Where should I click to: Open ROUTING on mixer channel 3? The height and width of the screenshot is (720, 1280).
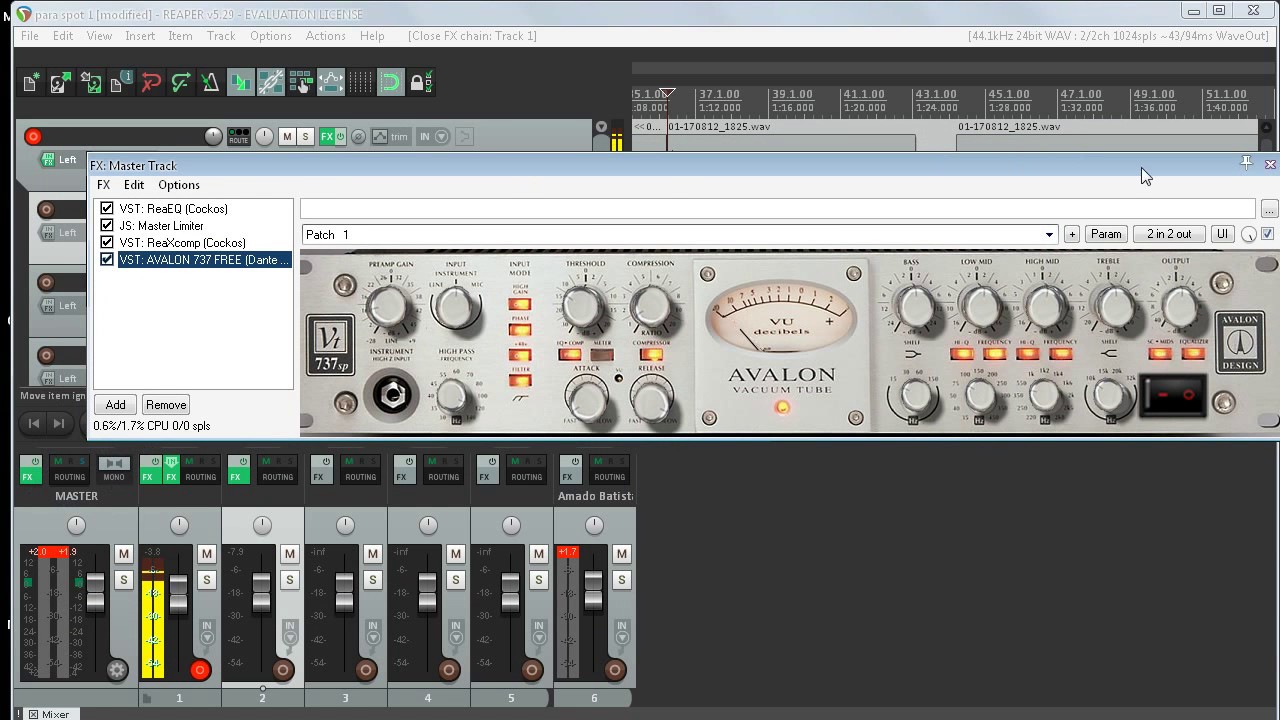coord(360,470)
